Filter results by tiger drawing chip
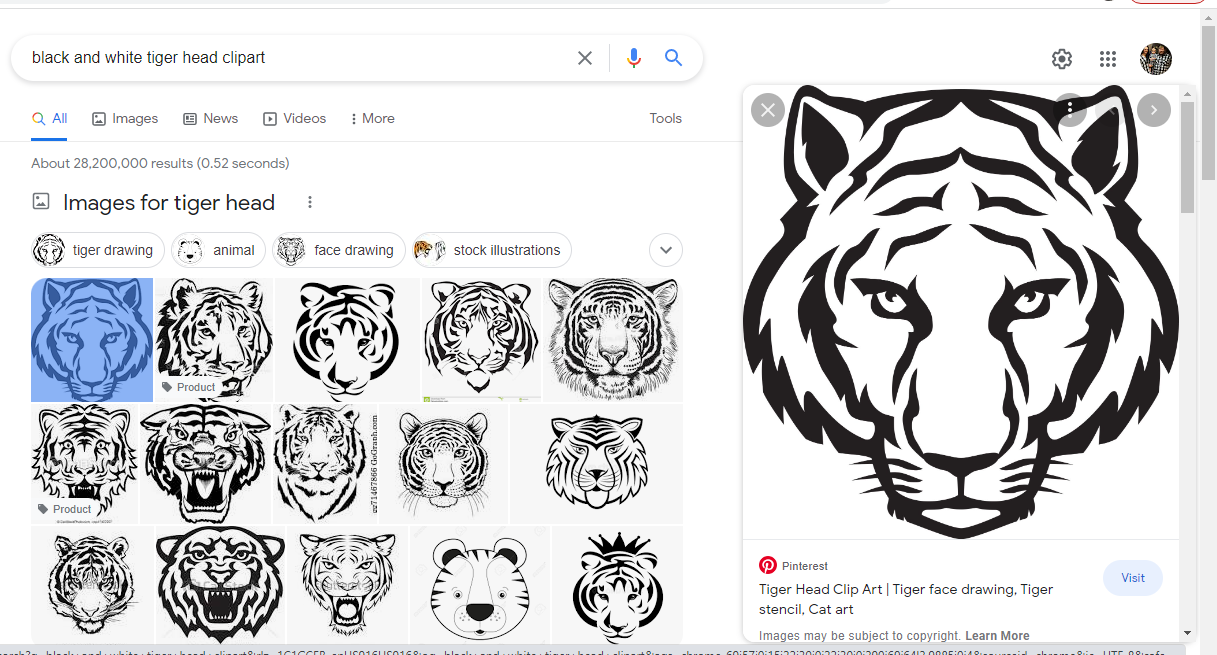 [x=97, y=250]
